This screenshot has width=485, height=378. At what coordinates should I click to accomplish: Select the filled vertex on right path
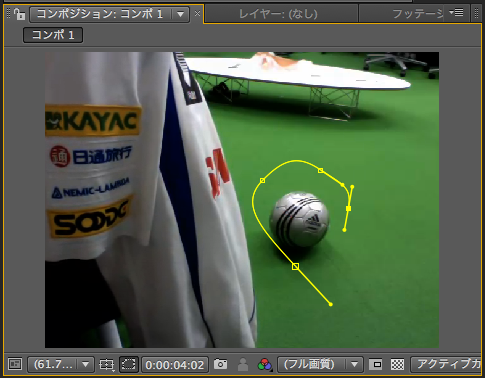click(x=349, y=208)
